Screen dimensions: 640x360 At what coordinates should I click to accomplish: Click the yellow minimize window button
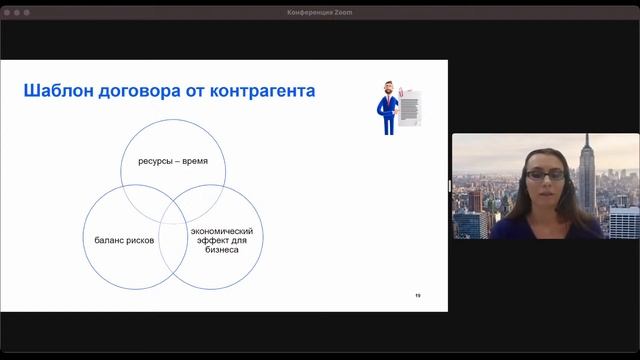click(x=17, y=13)
